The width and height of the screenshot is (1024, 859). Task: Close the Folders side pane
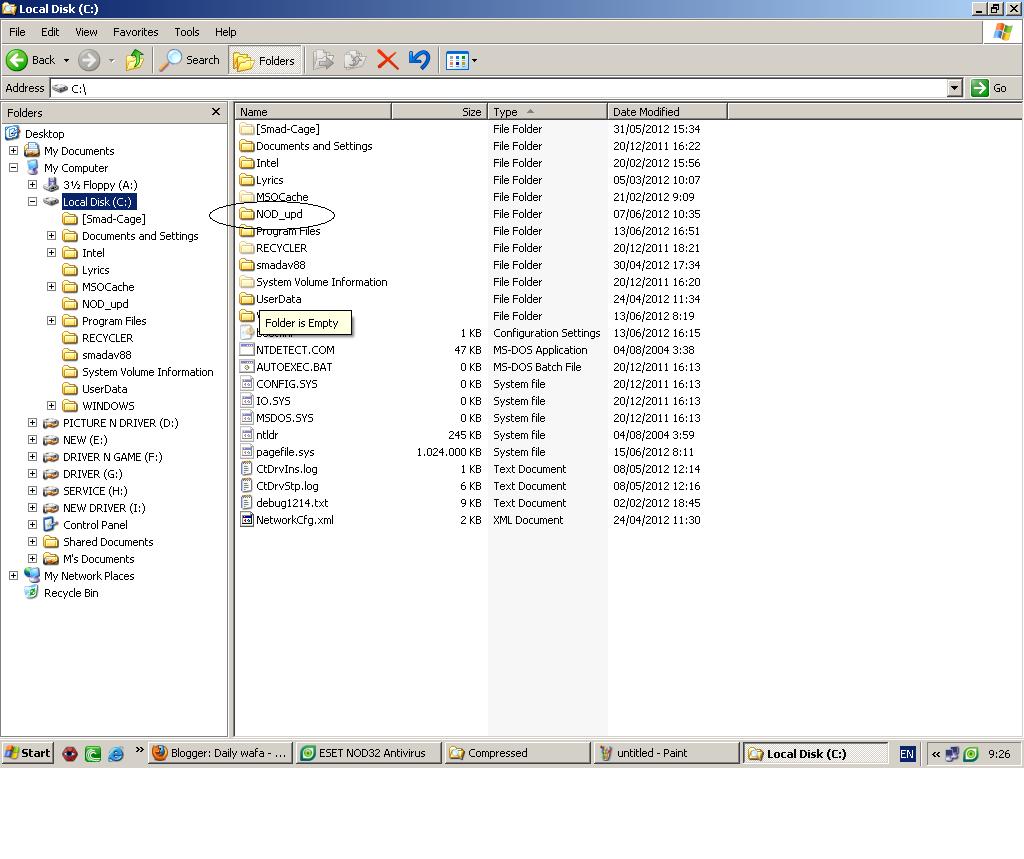pyautogui.click(x=216, y=112)
